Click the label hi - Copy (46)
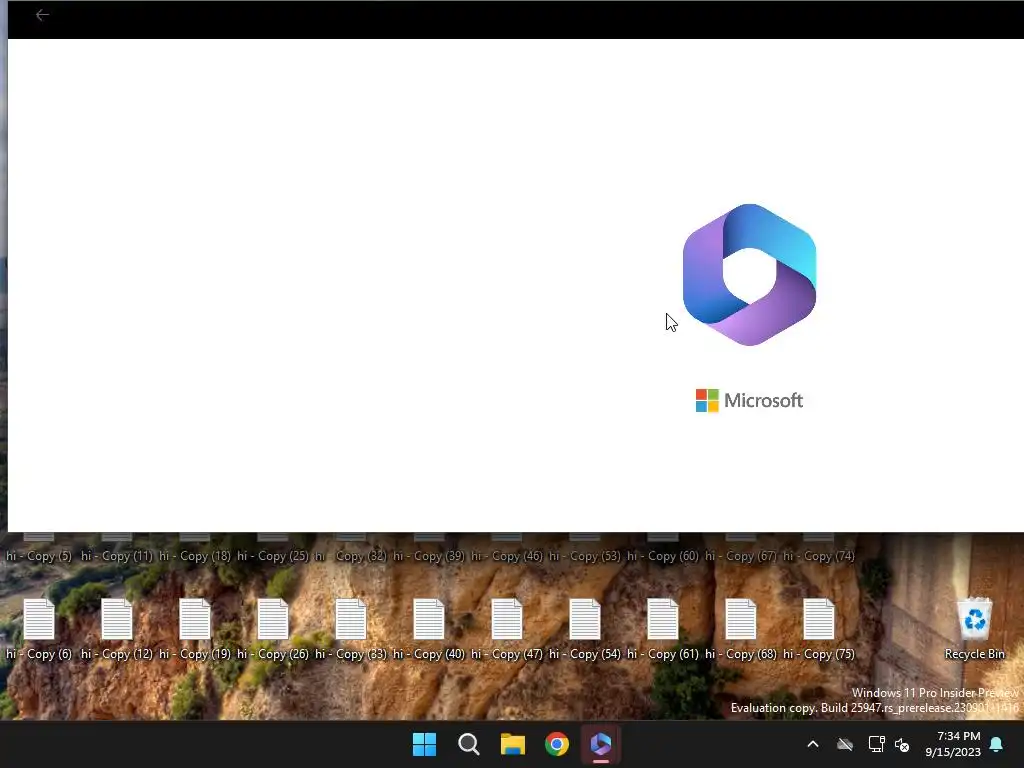The height and width of the screenshot is (768, 1024). tap(507, 556)
